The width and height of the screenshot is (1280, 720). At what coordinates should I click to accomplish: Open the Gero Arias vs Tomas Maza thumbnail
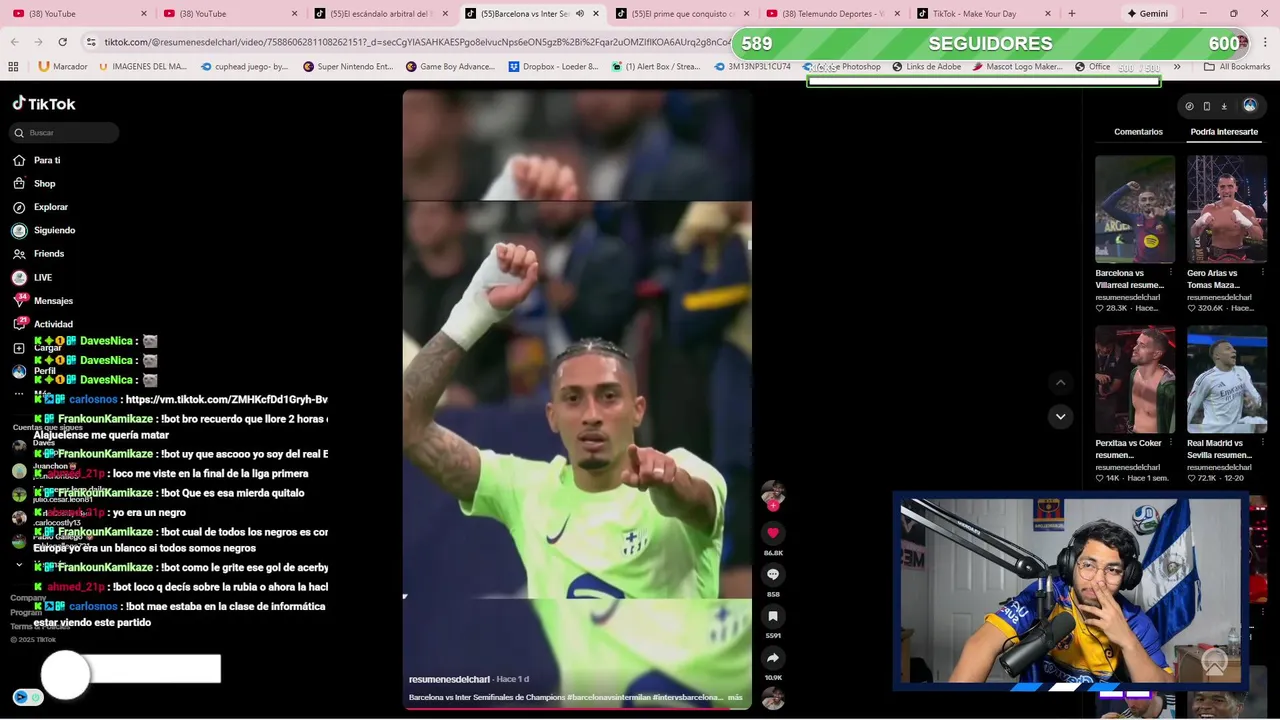pos(1227,209)
